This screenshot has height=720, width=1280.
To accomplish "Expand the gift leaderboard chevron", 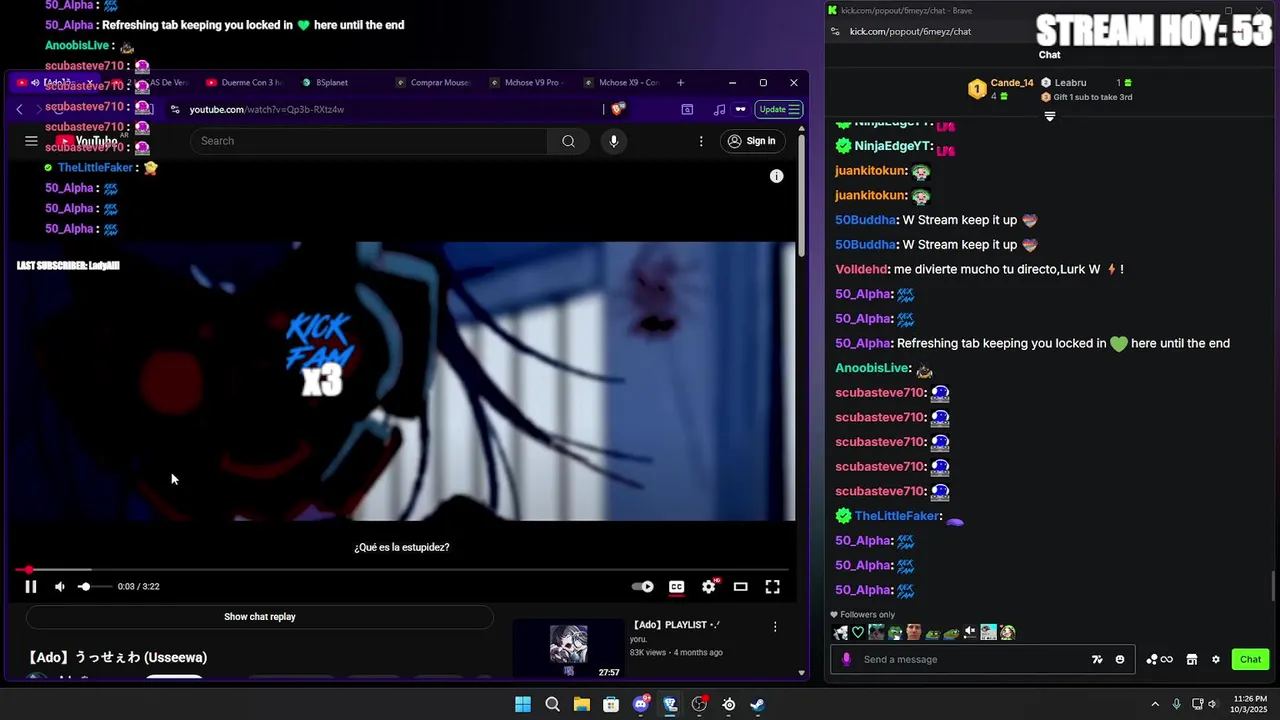I will pyautogui.click(x=1050, y=116).
